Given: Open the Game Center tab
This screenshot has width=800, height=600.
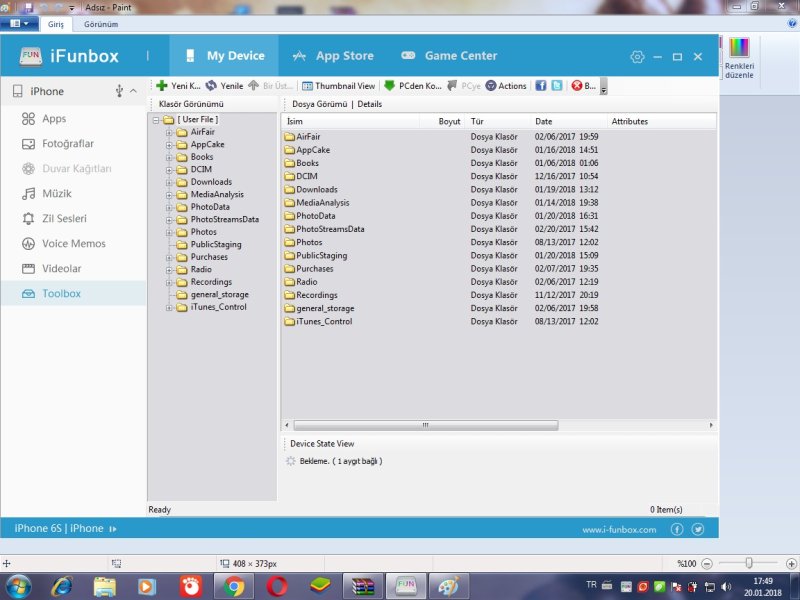Looking at the screenshot, I should [x=449, y=56].
